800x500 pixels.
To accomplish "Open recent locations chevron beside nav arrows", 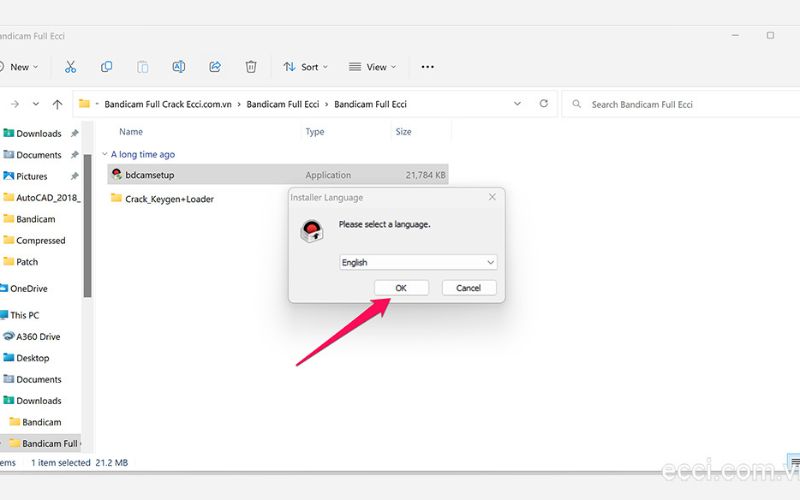I will 36,104.
